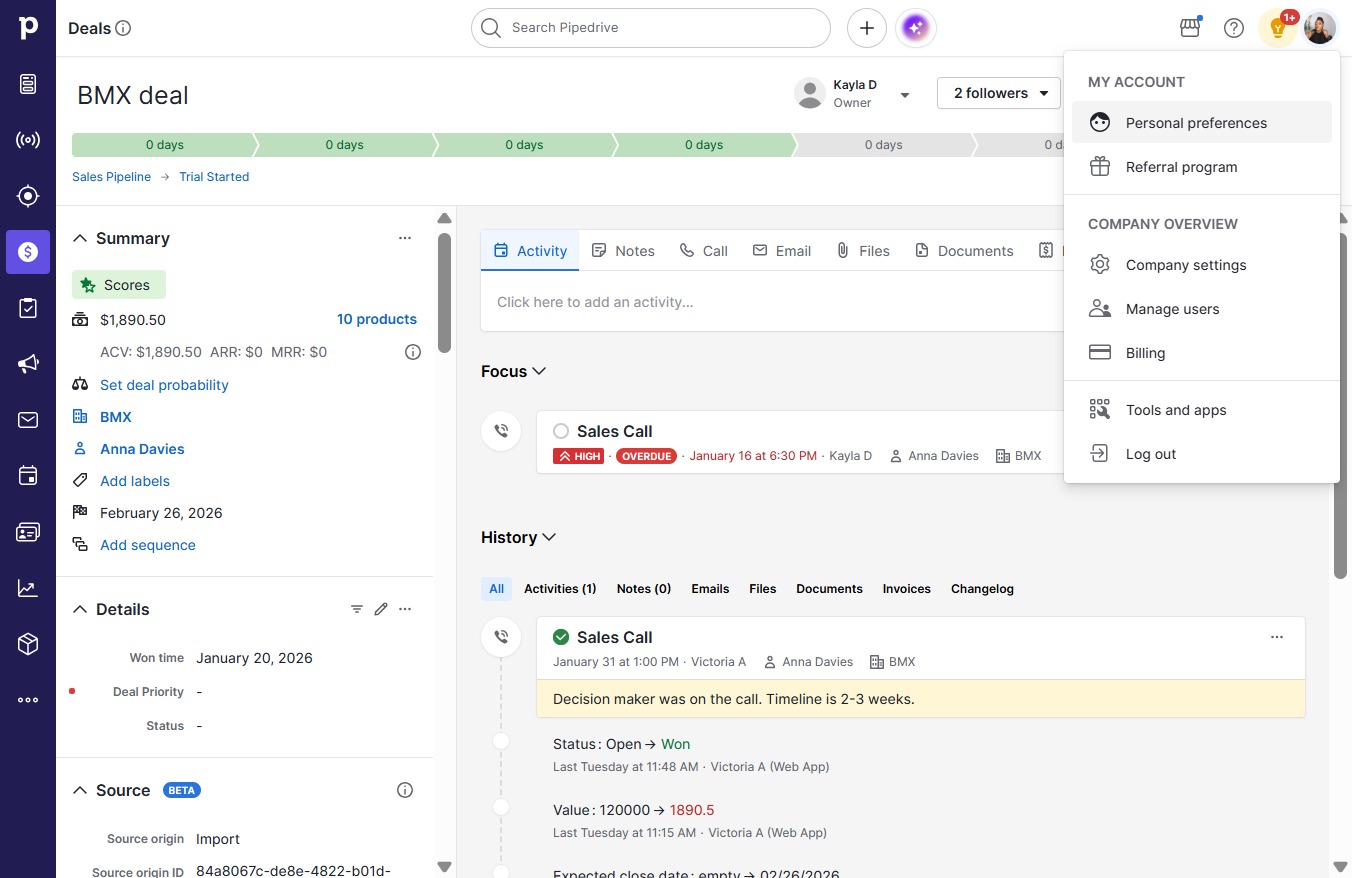This screenshot has width=1352, height=878.
Task: Open Products via the box icon
Action: (x=28, y=644)
